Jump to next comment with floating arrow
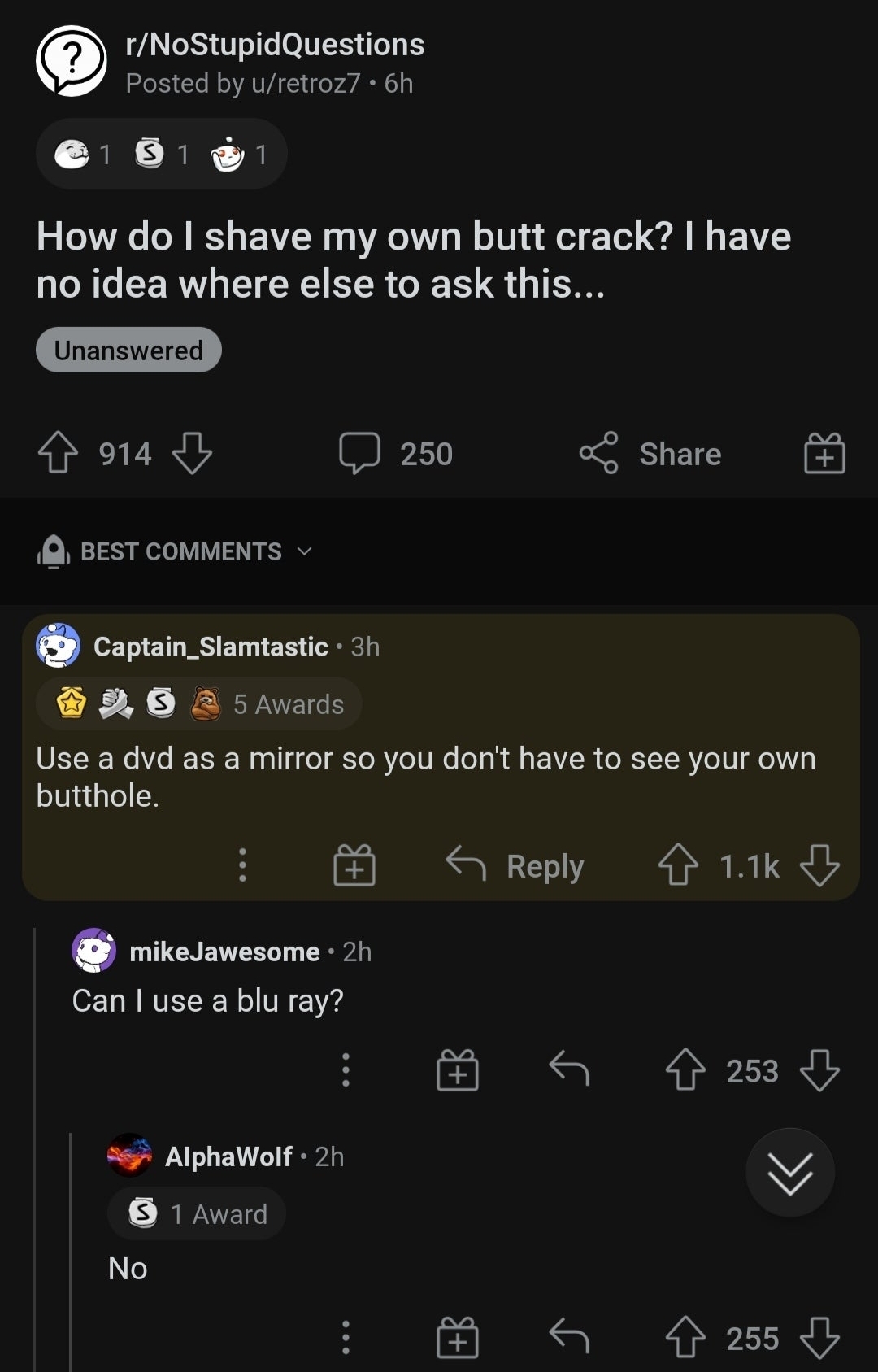Viewport: 878px width, 1372px height. 790,1173
